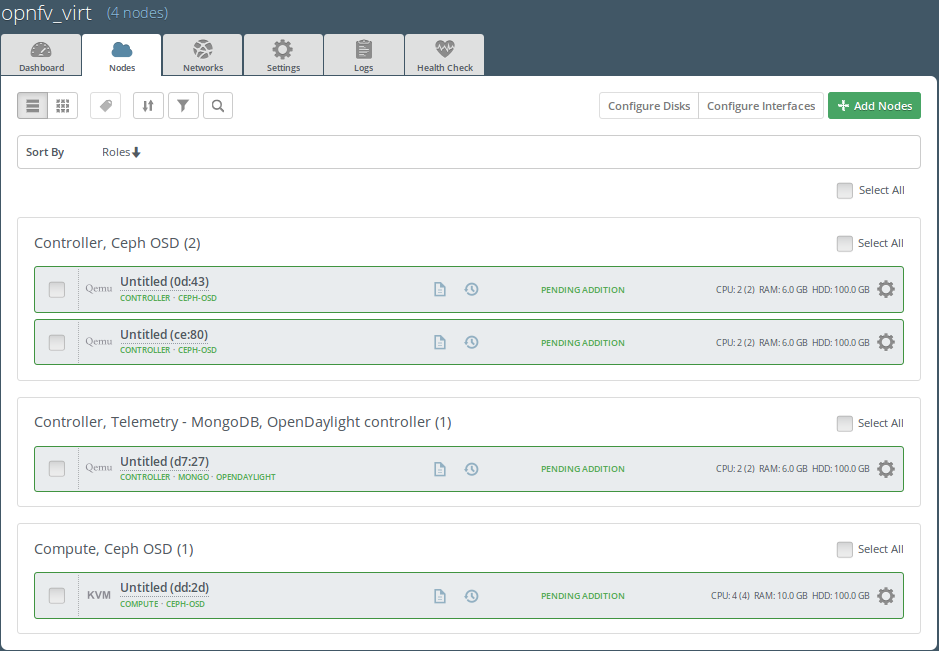939x651 pixels.
Task: Open the Networks tab
Action: coord(203,55)
